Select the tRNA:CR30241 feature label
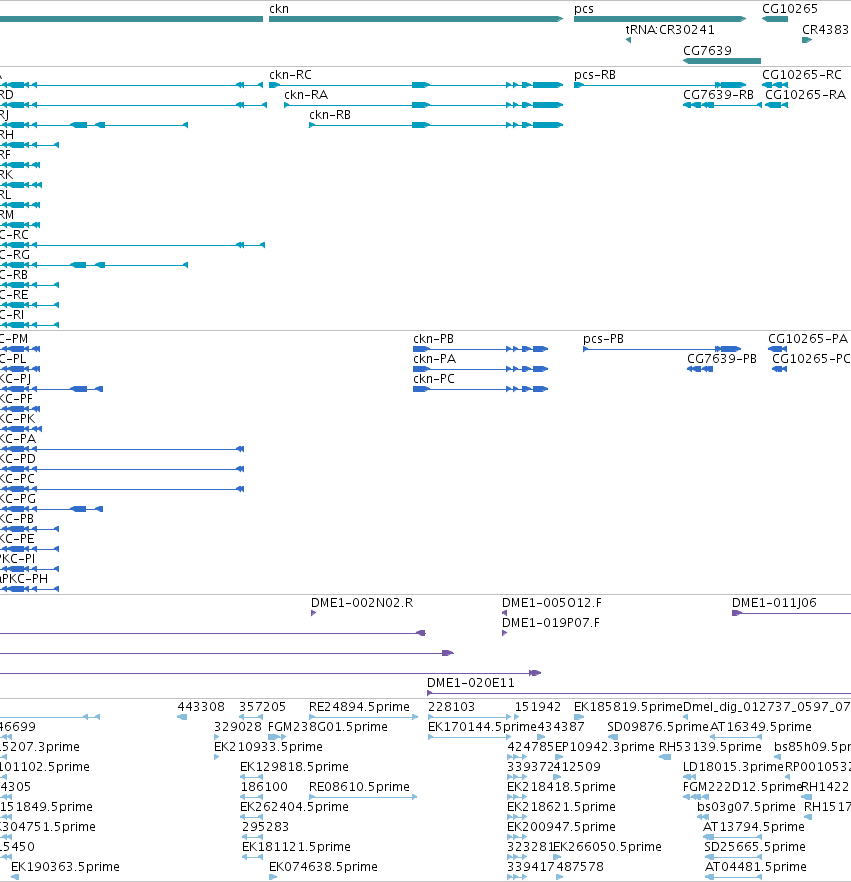The width and height of the screenshot is (851, 882). click(670, 30)
